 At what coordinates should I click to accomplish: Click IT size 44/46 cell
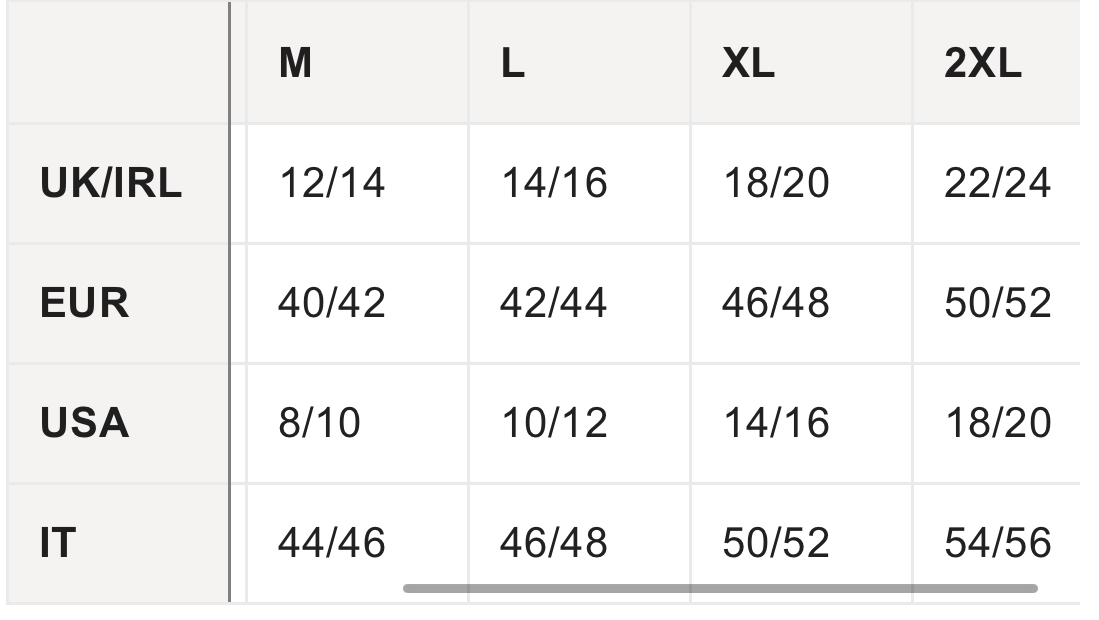point(357,543)
